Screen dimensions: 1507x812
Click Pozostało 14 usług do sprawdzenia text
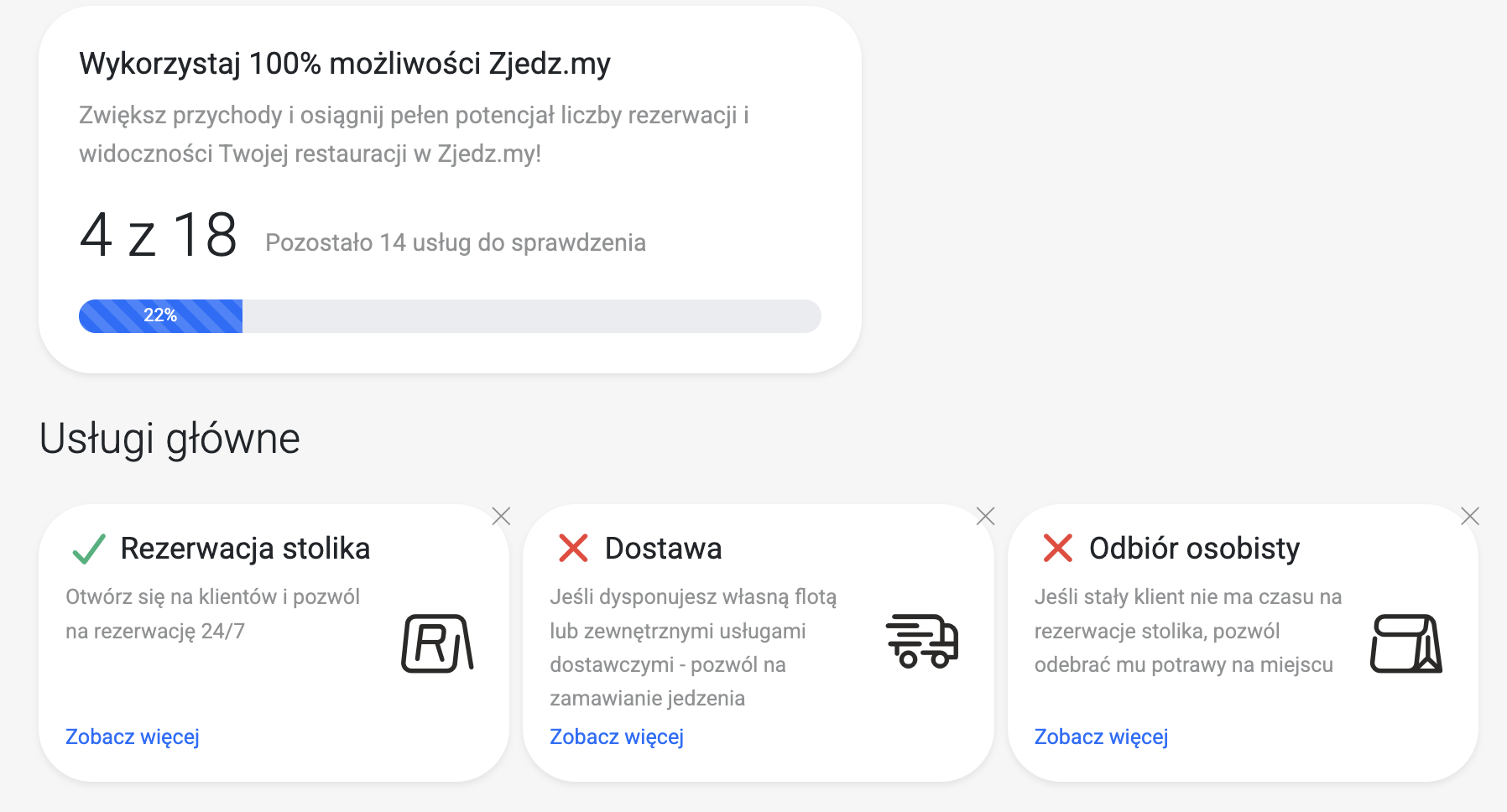456,242
